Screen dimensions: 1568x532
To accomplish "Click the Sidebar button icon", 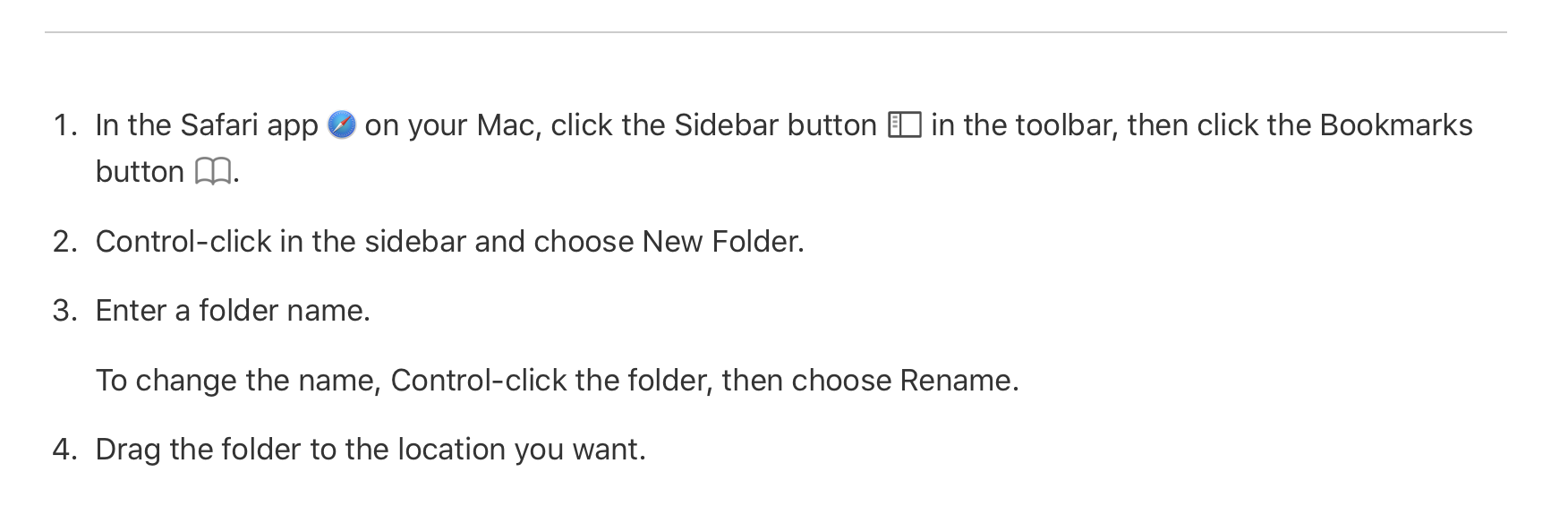I will tap(904, 124).
